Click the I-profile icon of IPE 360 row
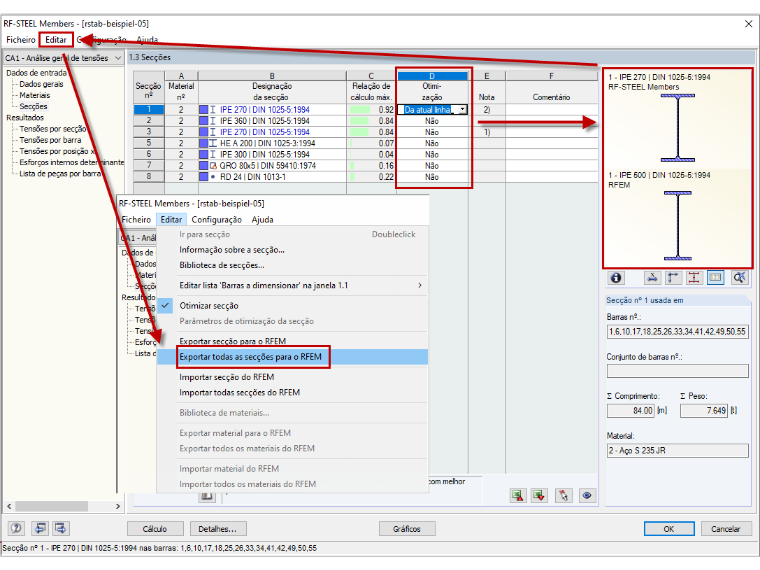 point(212,121)
